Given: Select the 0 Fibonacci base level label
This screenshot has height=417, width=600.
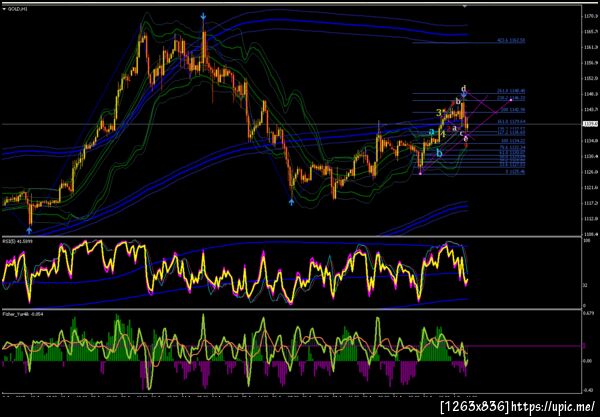Looking at the screenshot, I should [515, 172].
